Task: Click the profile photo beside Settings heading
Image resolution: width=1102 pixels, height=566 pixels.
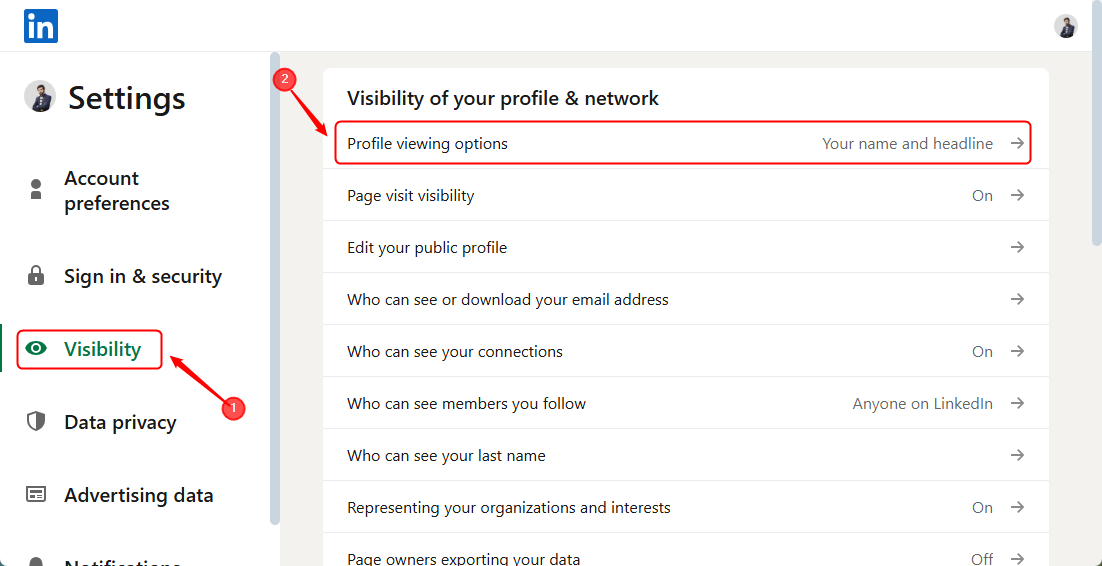Action: [40, 96]
